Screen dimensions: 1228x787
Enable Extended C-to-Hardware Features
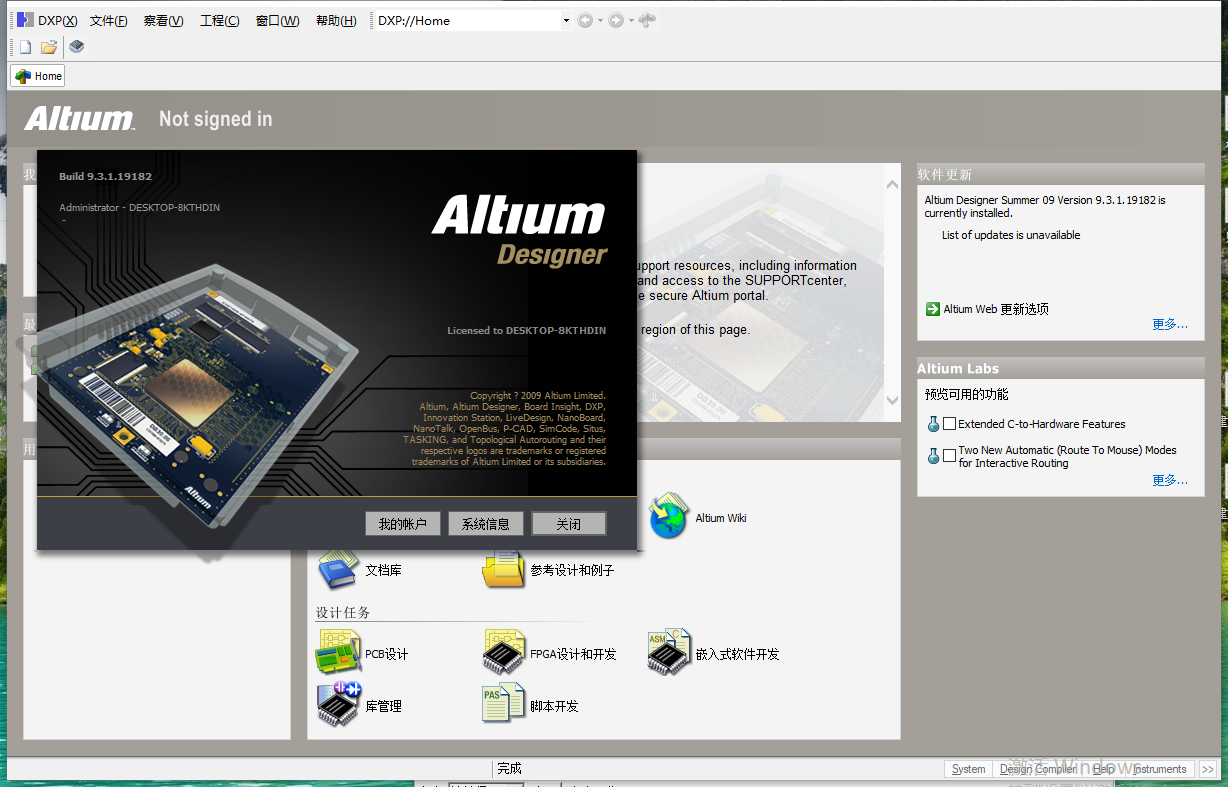point(948,423)
